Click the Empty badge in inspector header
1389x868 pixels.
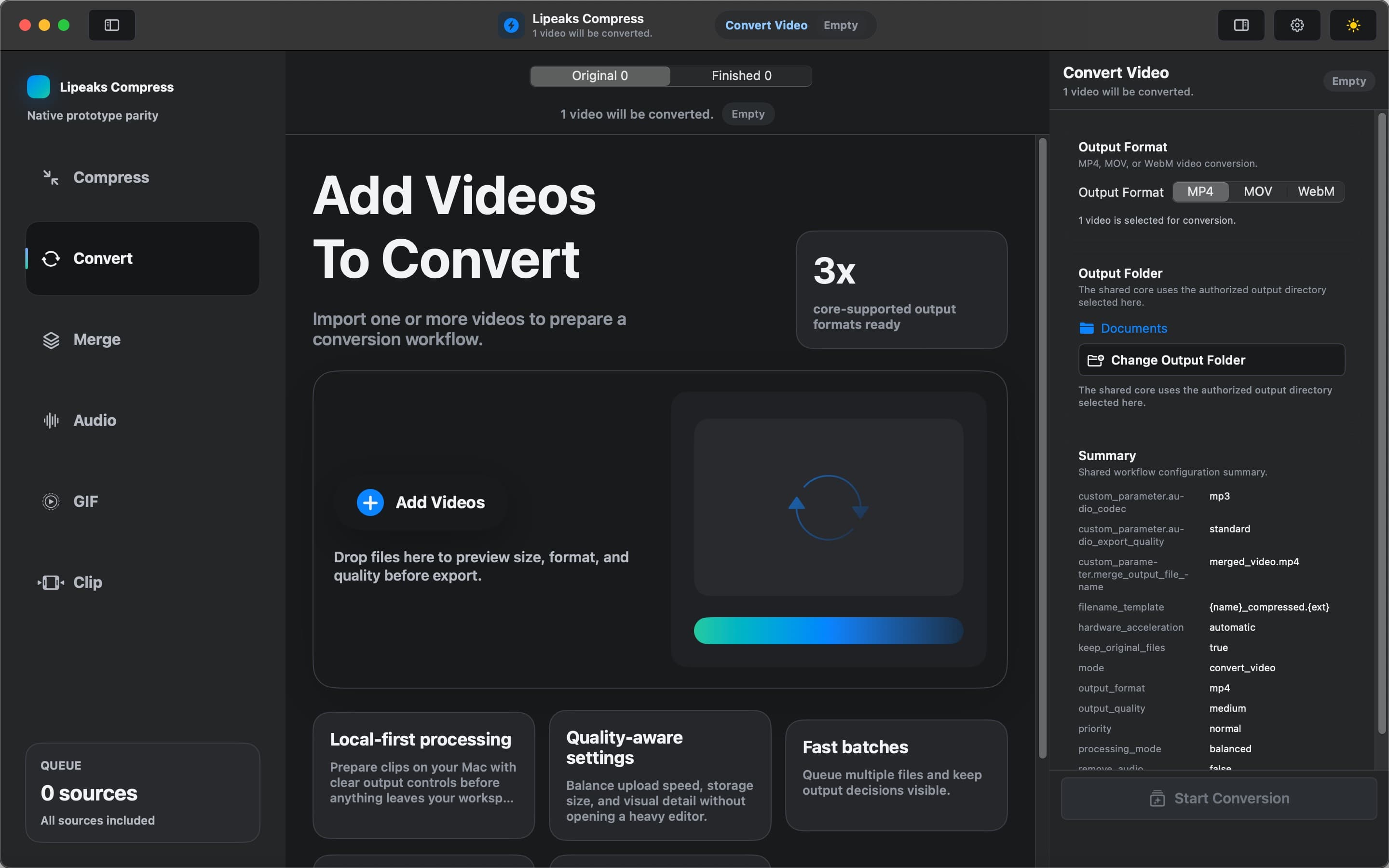pos(1348,81)
